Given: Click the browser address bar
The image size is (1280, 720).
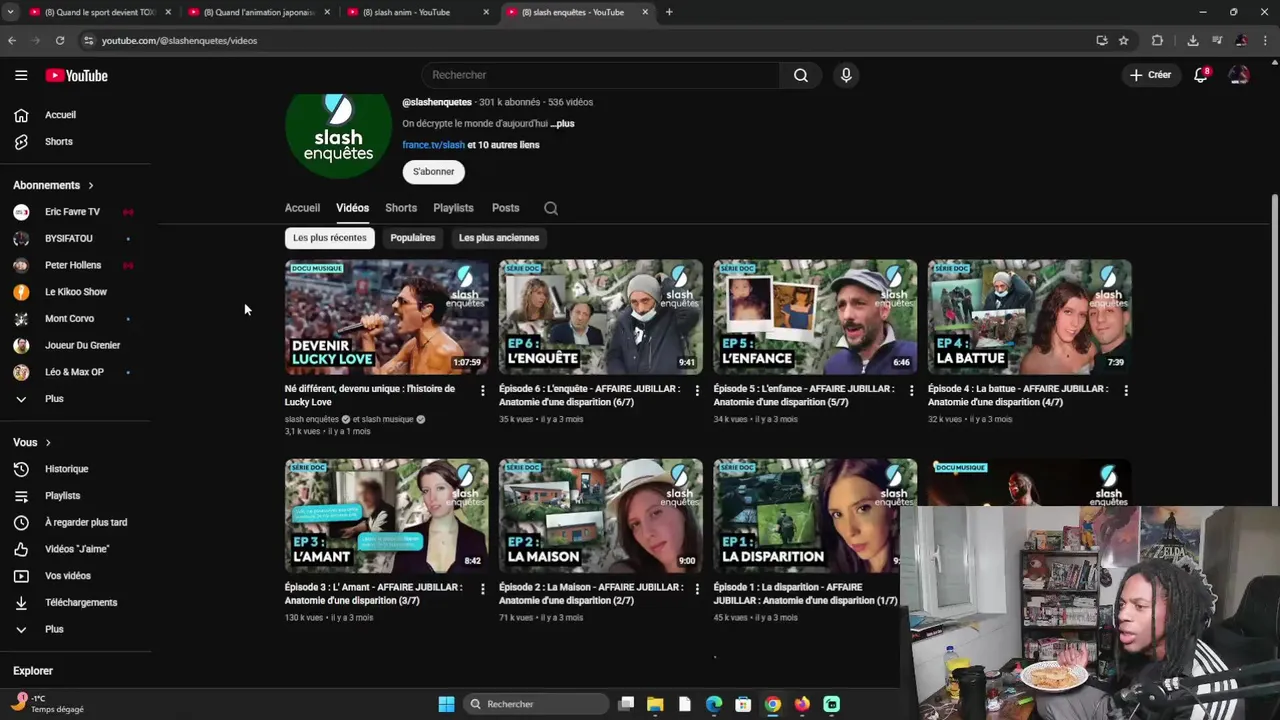Looking at the screenshot, I should pos(590,40).
